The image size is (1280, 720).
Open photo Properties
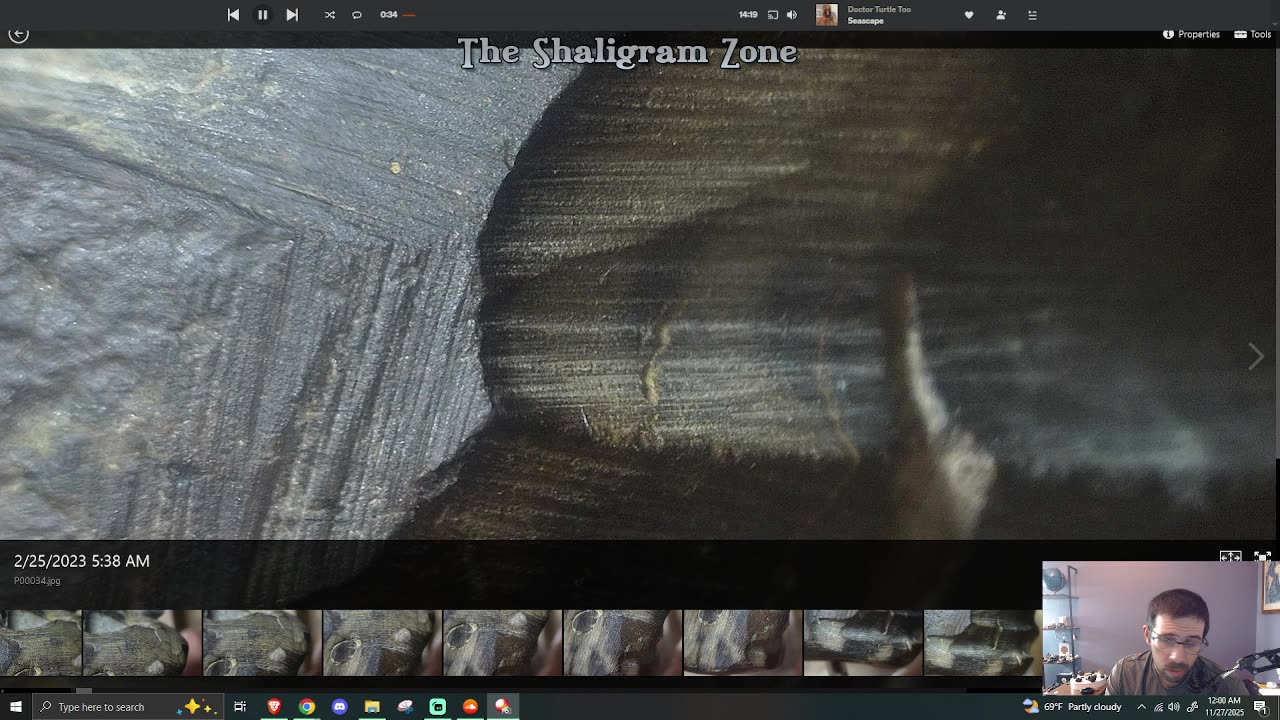coord(1191,34)
